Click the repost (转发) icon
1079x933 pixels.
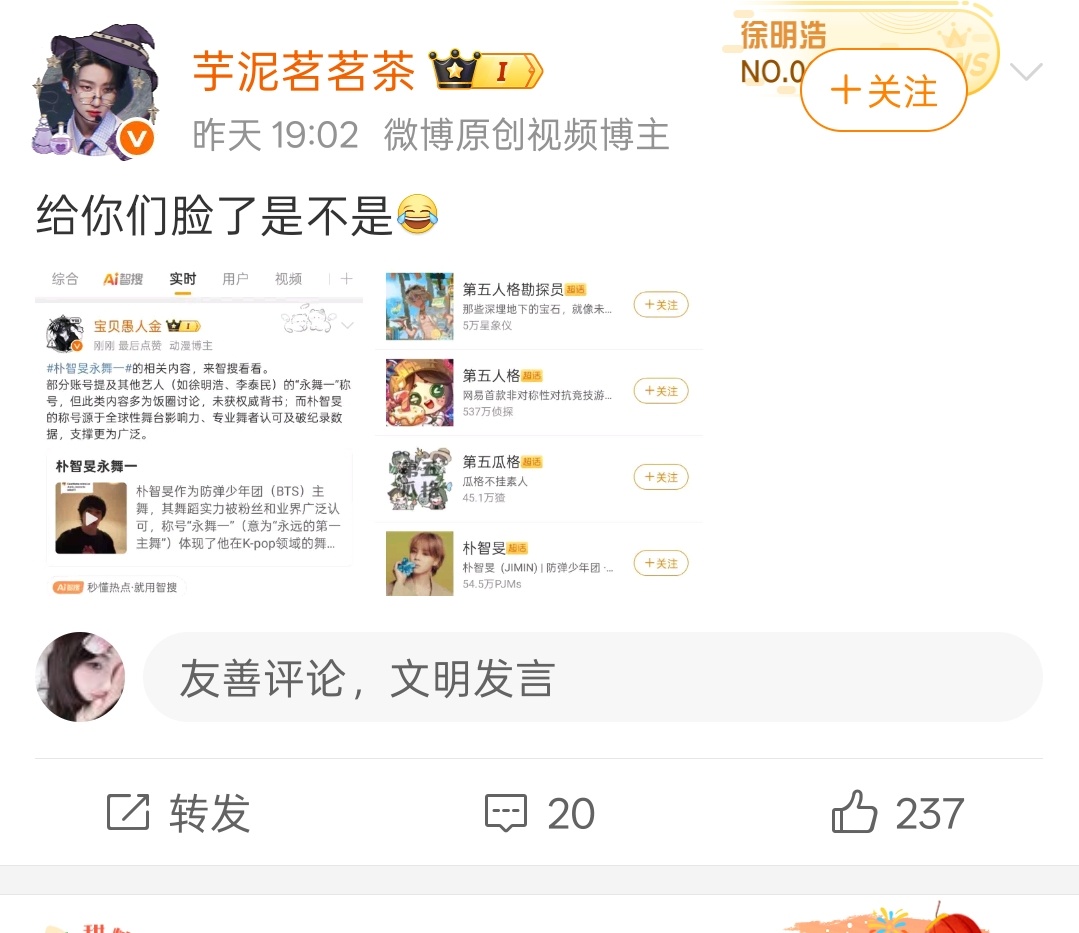click(128, 813)
